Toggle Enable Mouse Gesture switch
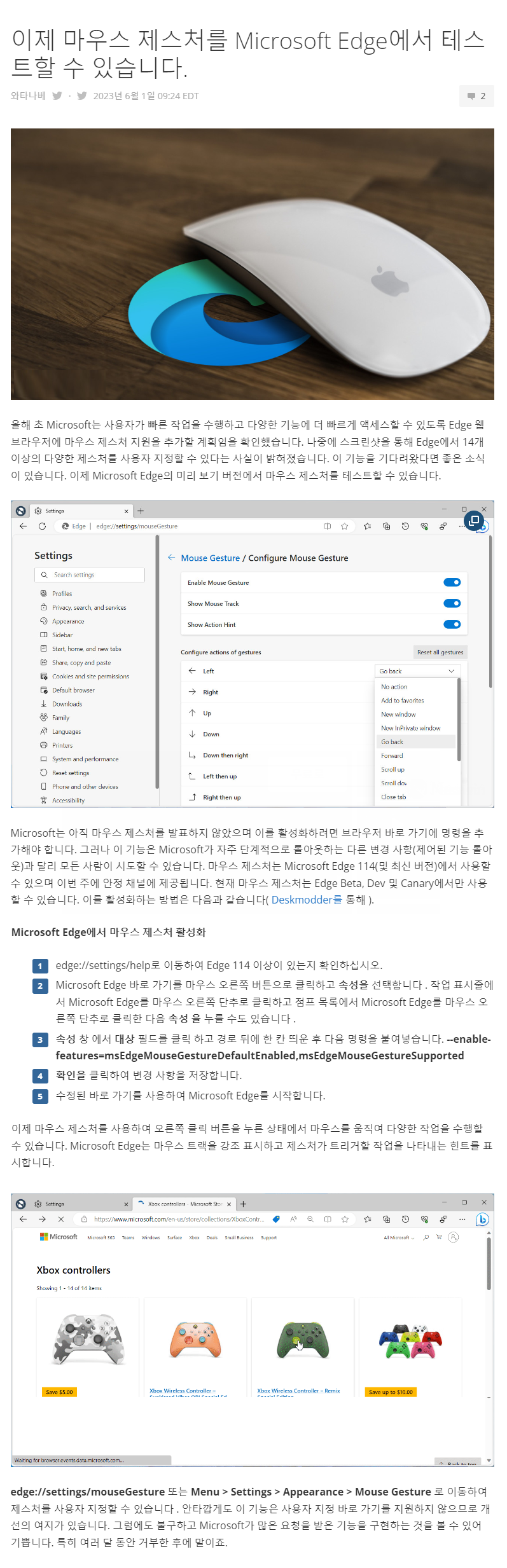Viewport: 507px width, 1568px height. coord(452,582)
